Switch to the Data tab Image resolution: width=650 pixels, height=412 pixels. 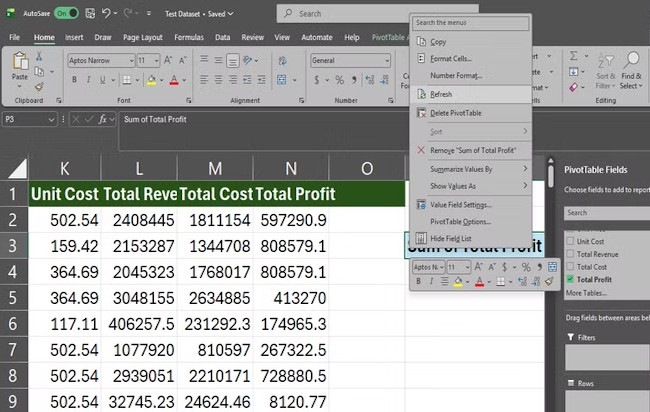(222, 37)
